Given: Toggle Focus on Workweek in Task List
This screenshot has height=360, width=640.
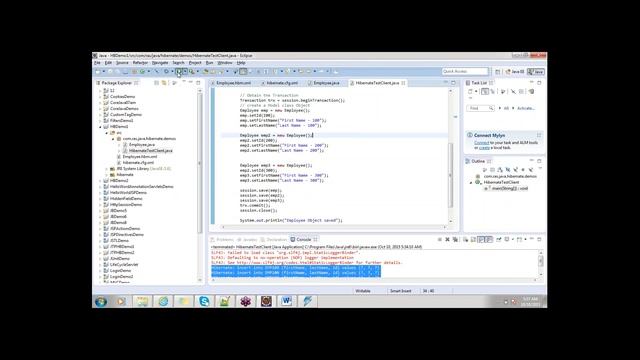Looking at the screenshot, I should [503, 92].
